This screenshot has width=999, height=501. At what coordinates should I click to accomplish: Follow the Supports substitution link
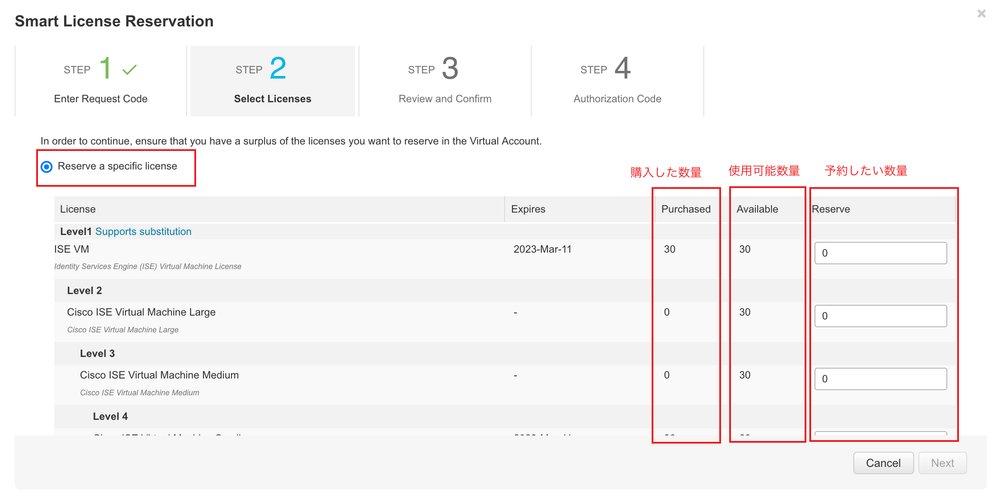pos(143,231)
